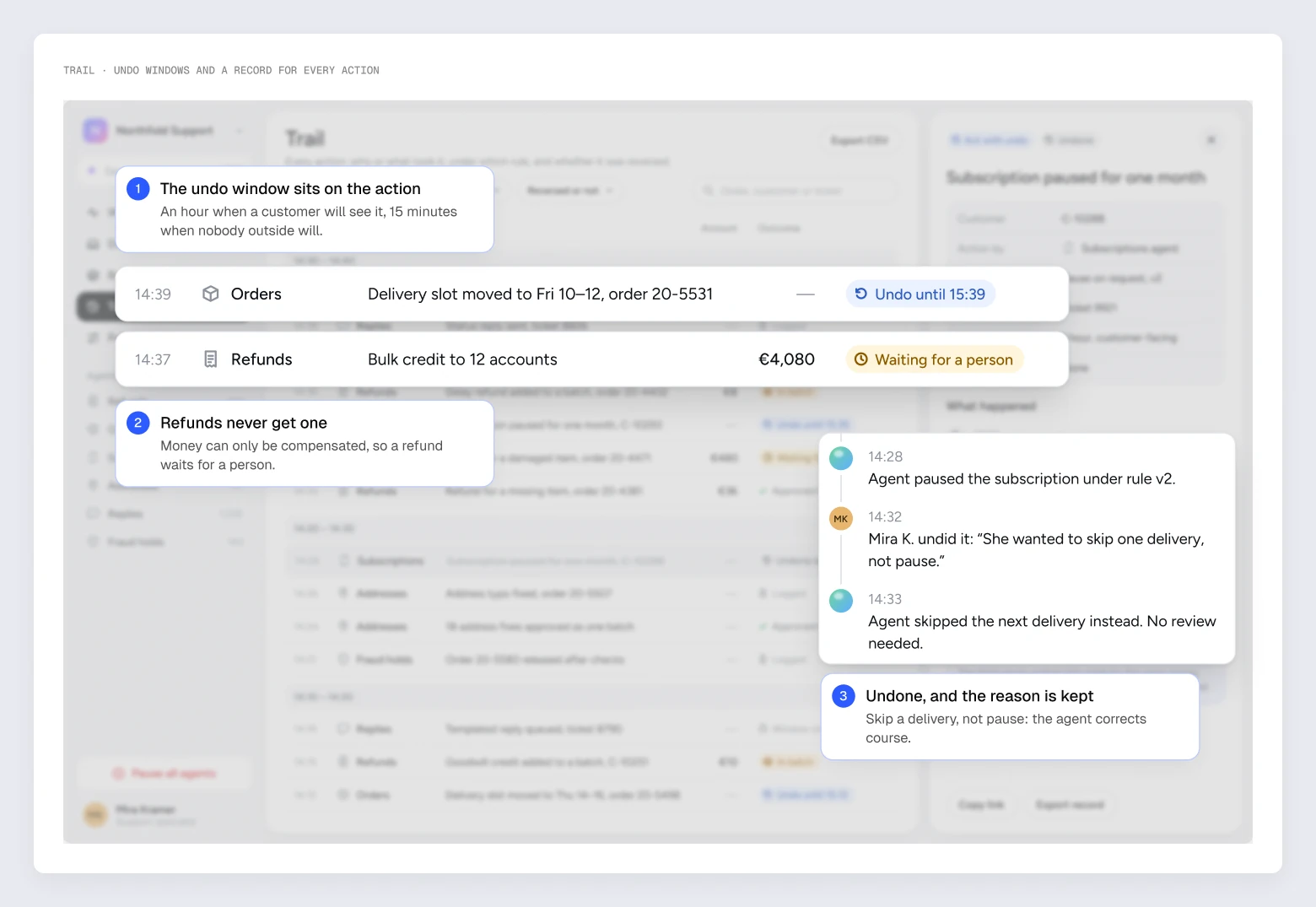
Task: Click the Copy link button
Action: point(981,805)
